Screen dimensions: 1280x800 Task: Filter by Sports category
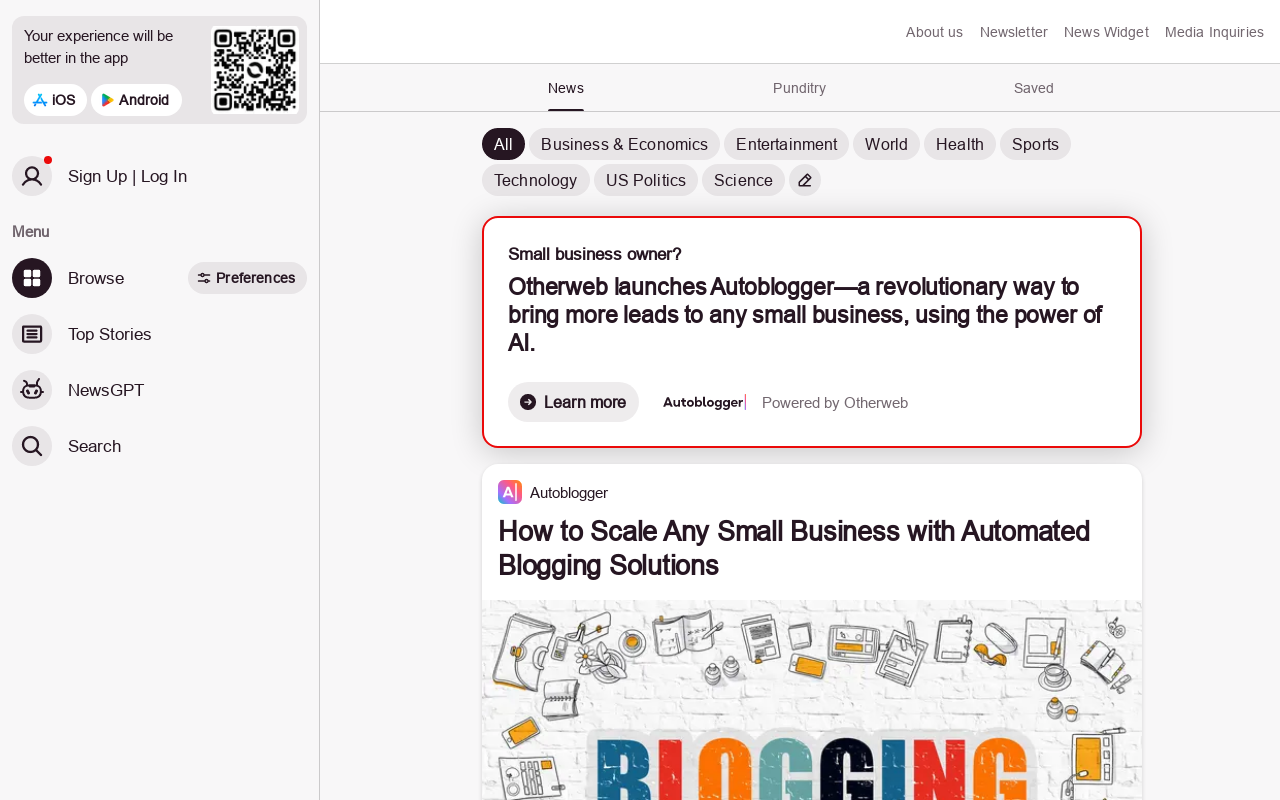(1035, 144)
